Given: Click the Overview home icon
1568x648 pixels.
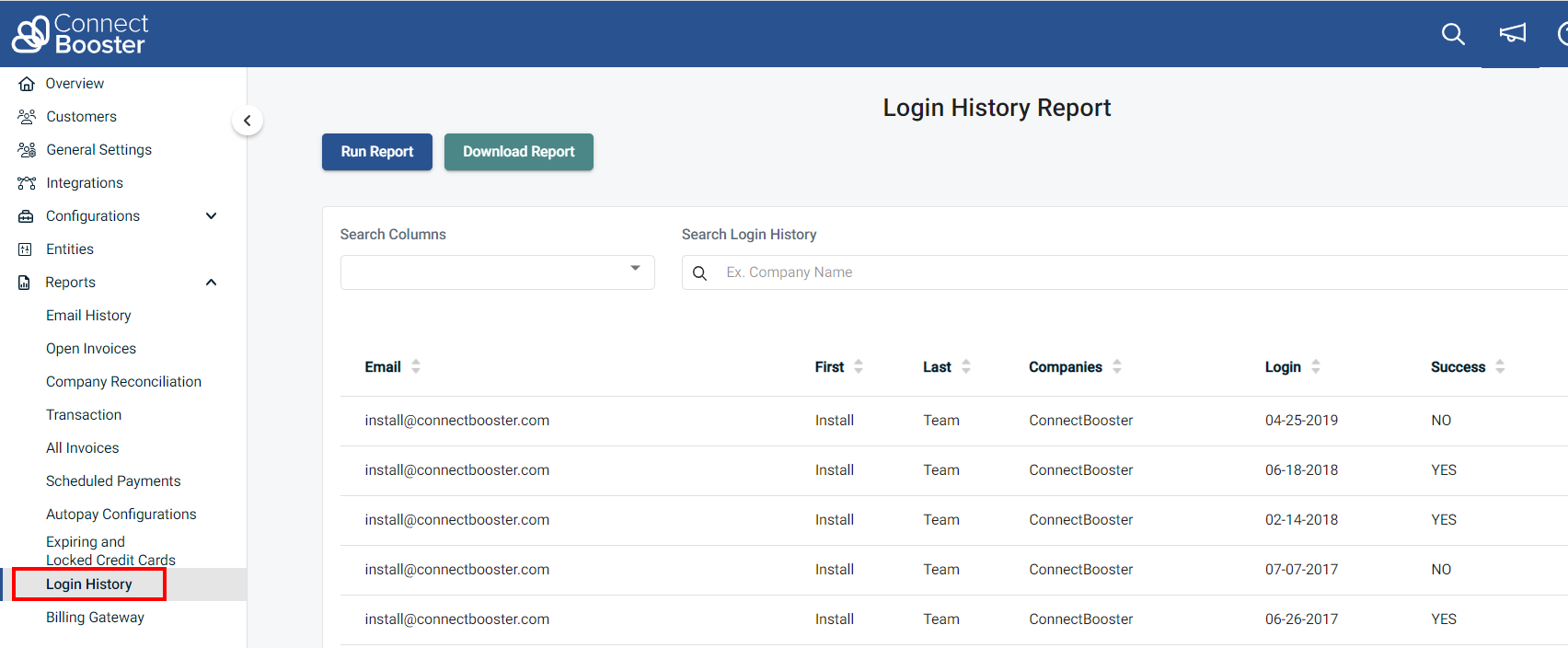Looking at the screenshot, I should point(27,84).
